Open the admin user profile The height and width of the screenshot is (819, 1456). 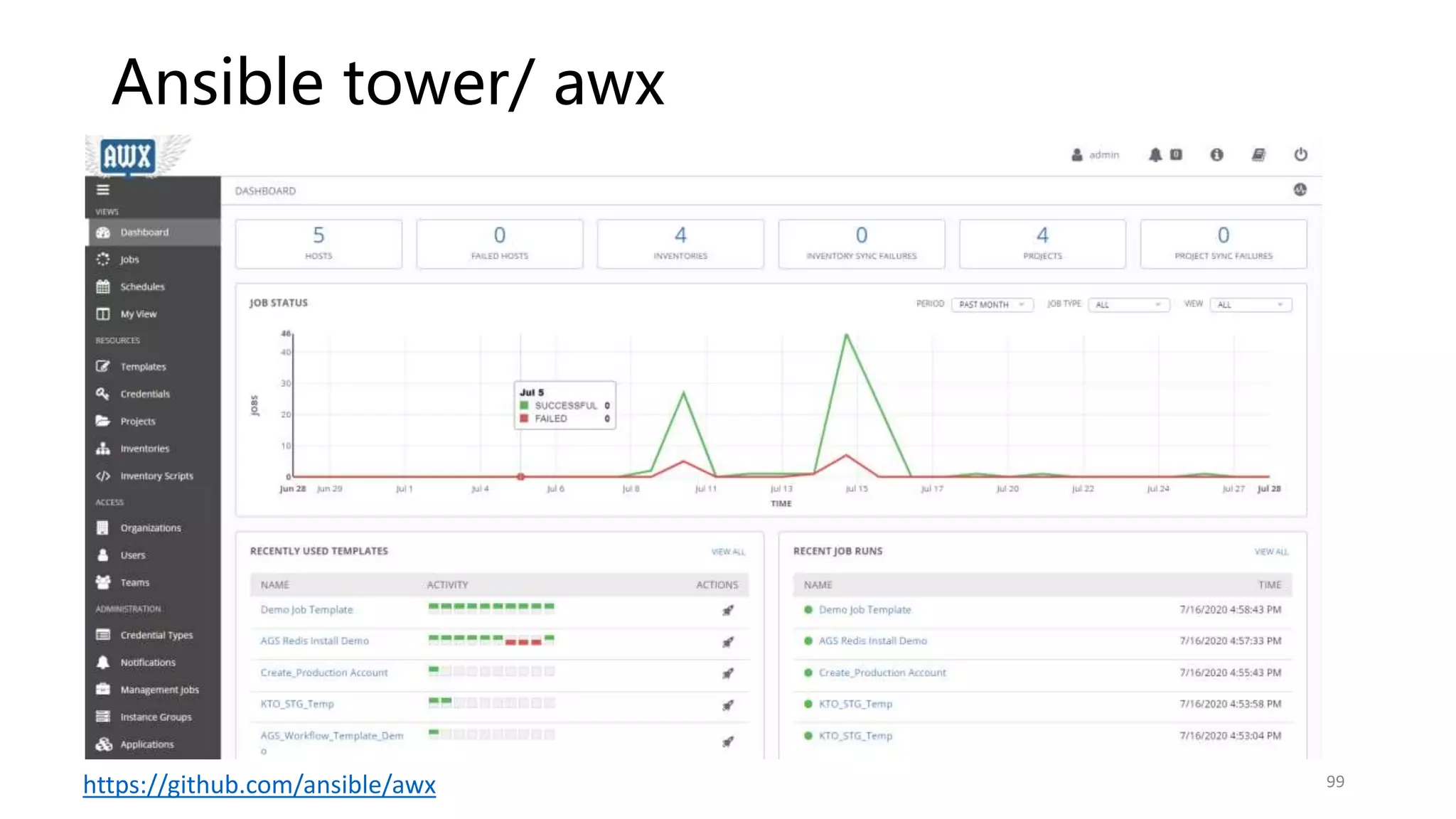pos(1095,154)
